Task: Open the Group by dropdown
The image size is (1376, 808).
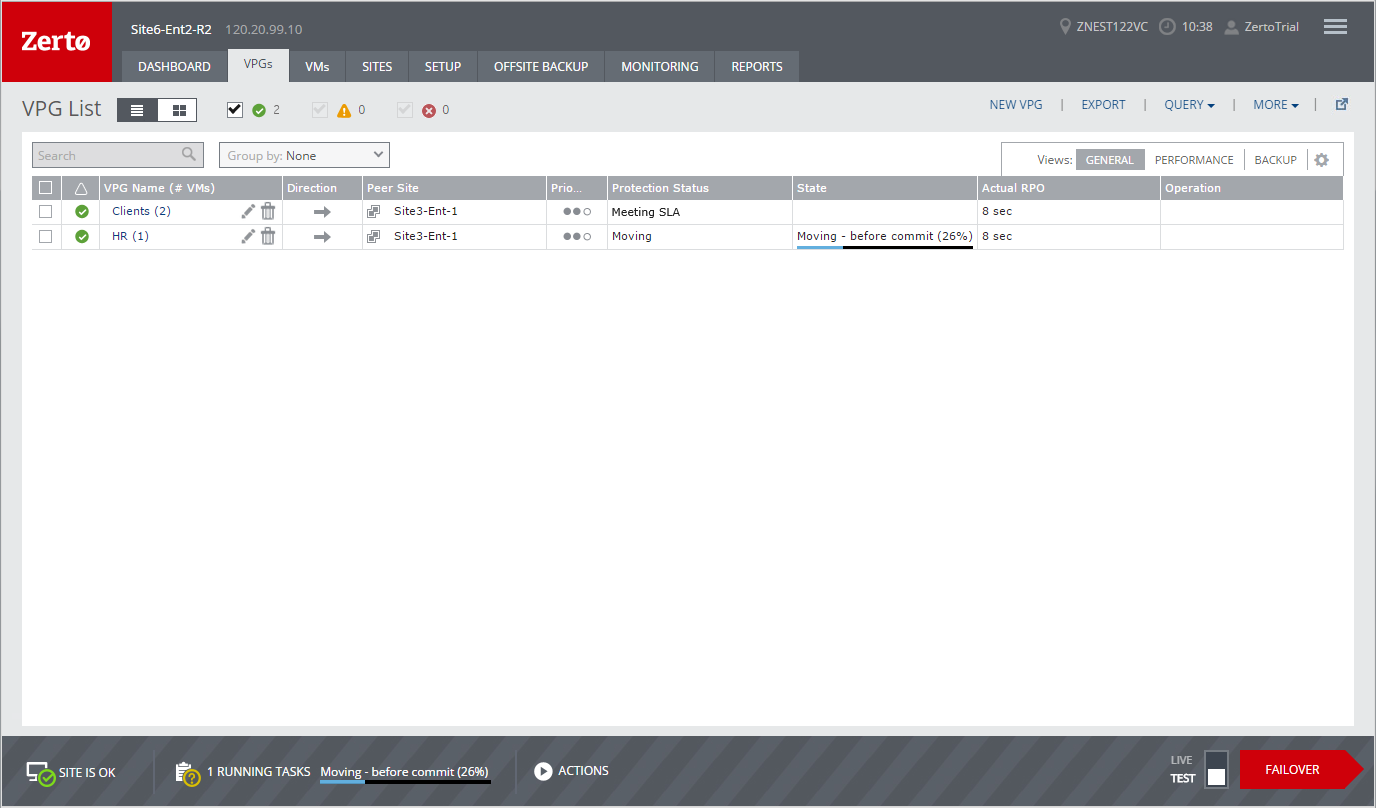Action: (304, 155)
